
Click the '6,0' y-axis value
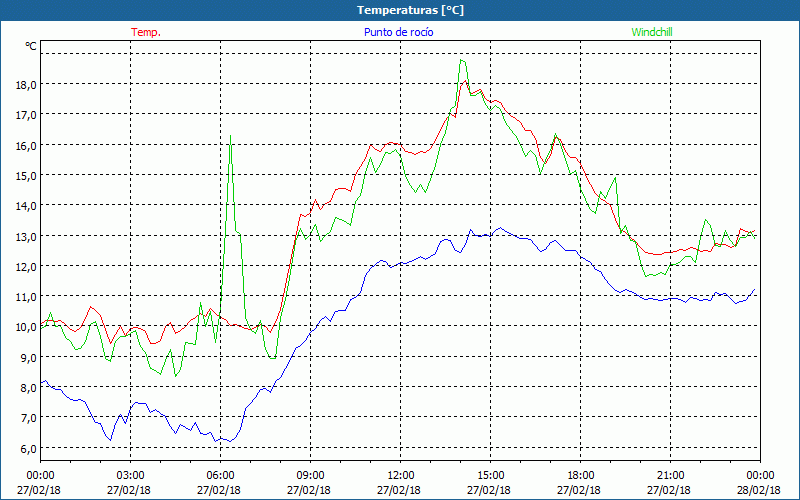(28, 448)
